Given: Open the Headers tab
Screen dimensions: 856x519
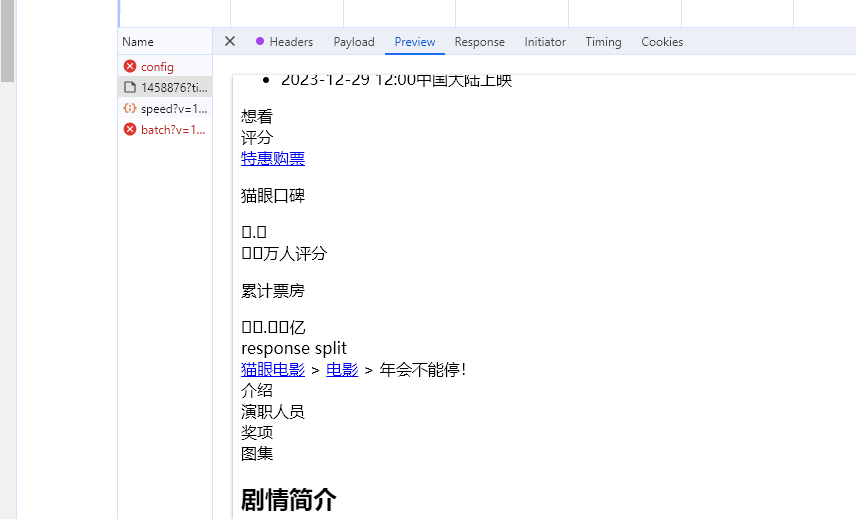Looking at the screenshot, I should tap(291, 42).
